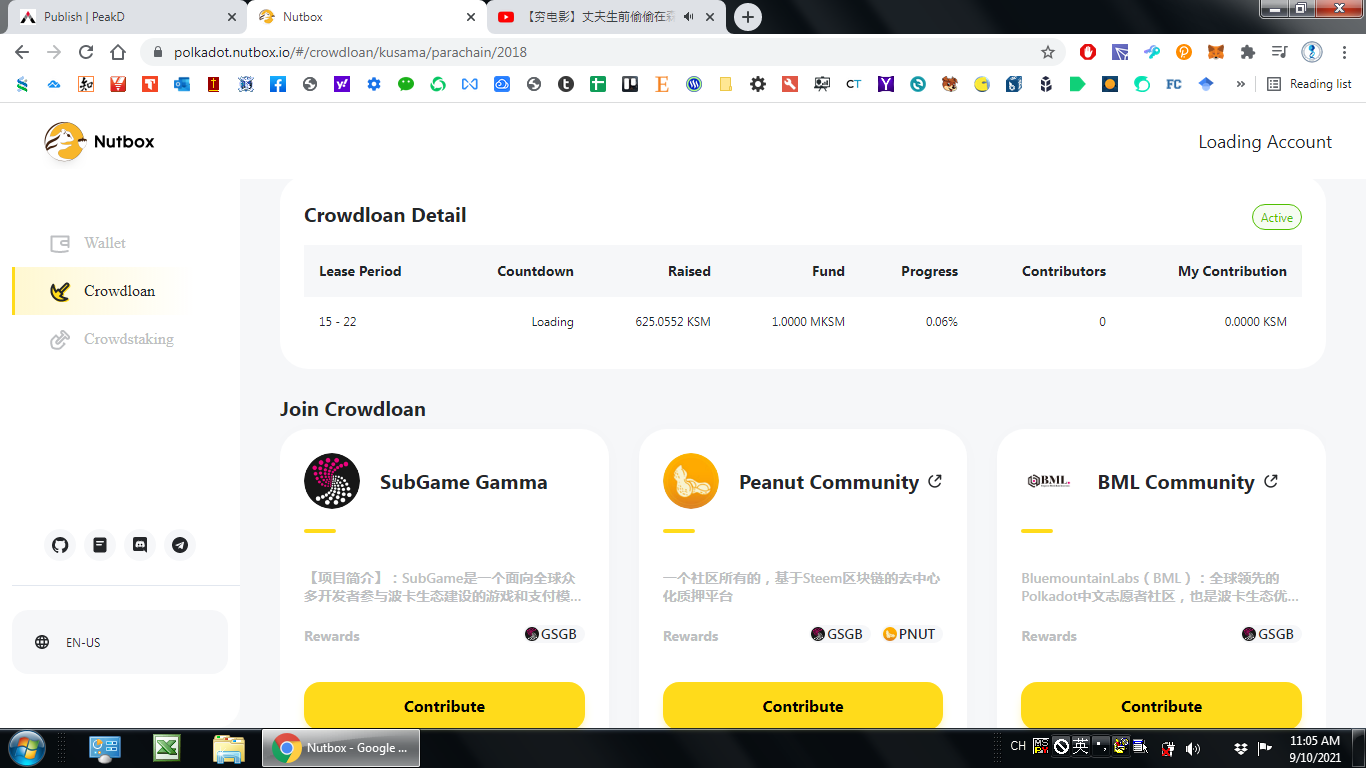1366x768 pixels.
Task: Open the Chrome Extensions puzzle menu
Action: (x=1247, y=52)
